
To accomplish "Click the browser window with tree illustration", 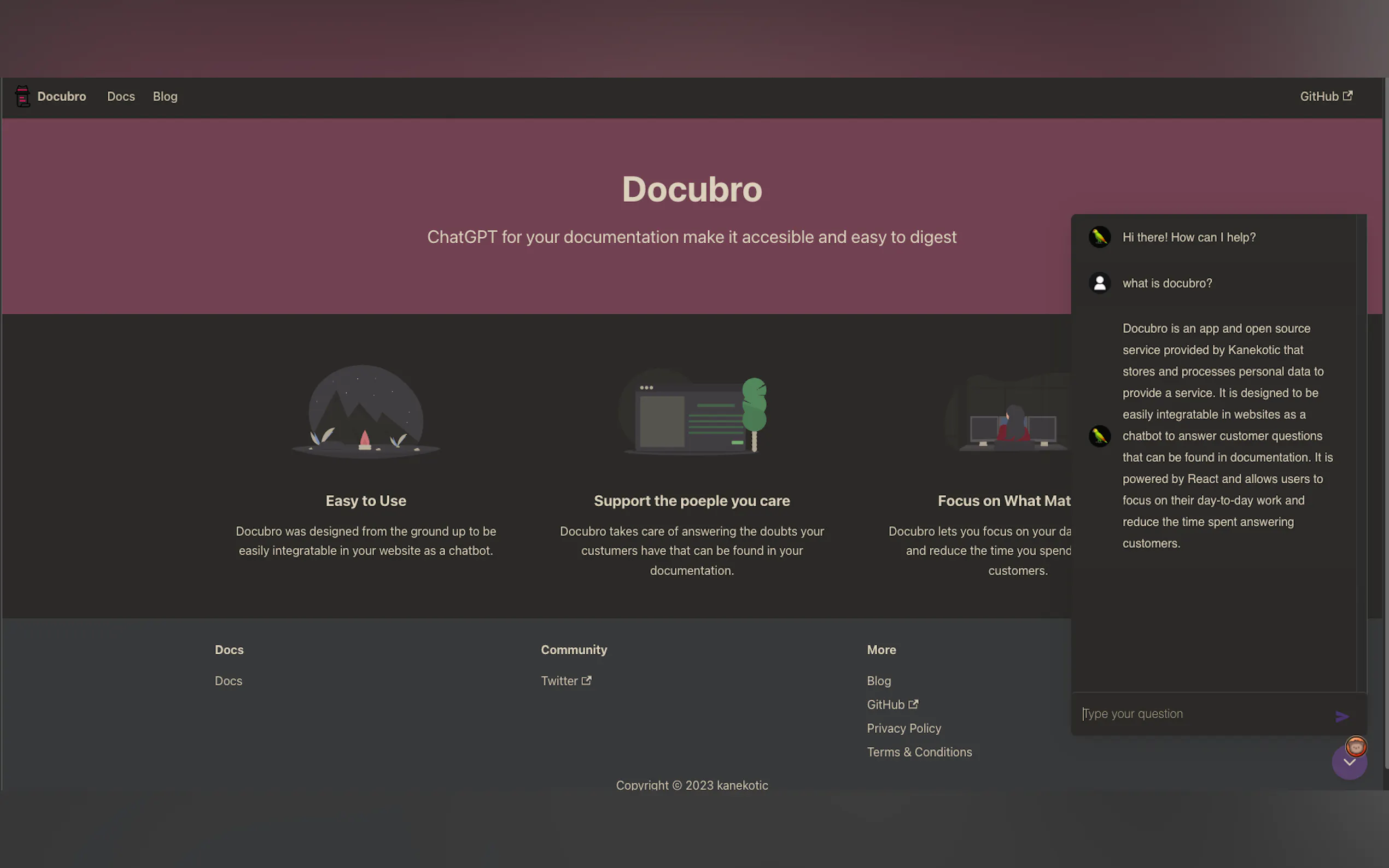I will 692,413.
